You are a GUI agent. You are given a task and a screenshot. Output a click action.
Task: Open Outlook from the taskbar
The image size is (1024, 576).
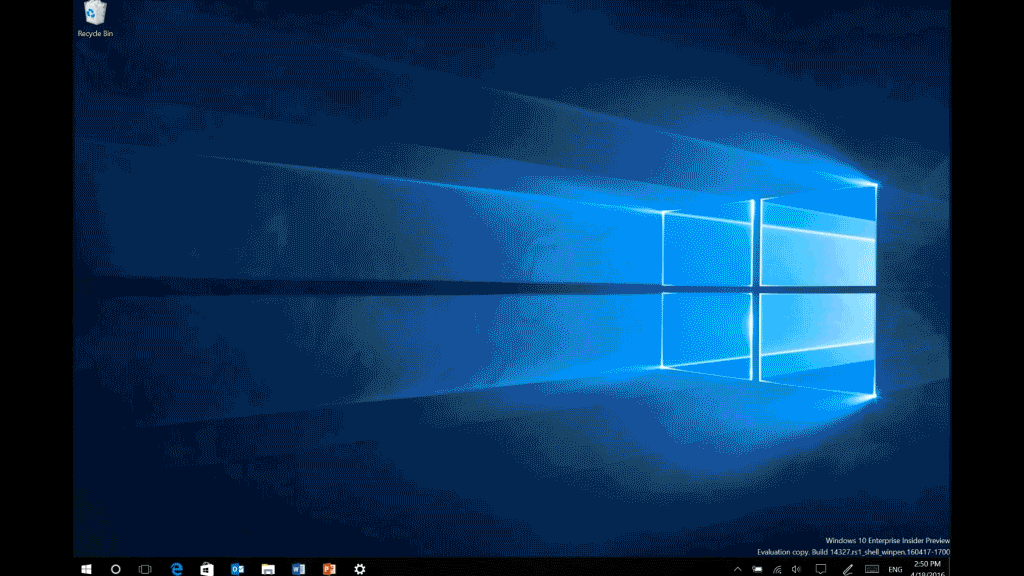click(237, 568)
